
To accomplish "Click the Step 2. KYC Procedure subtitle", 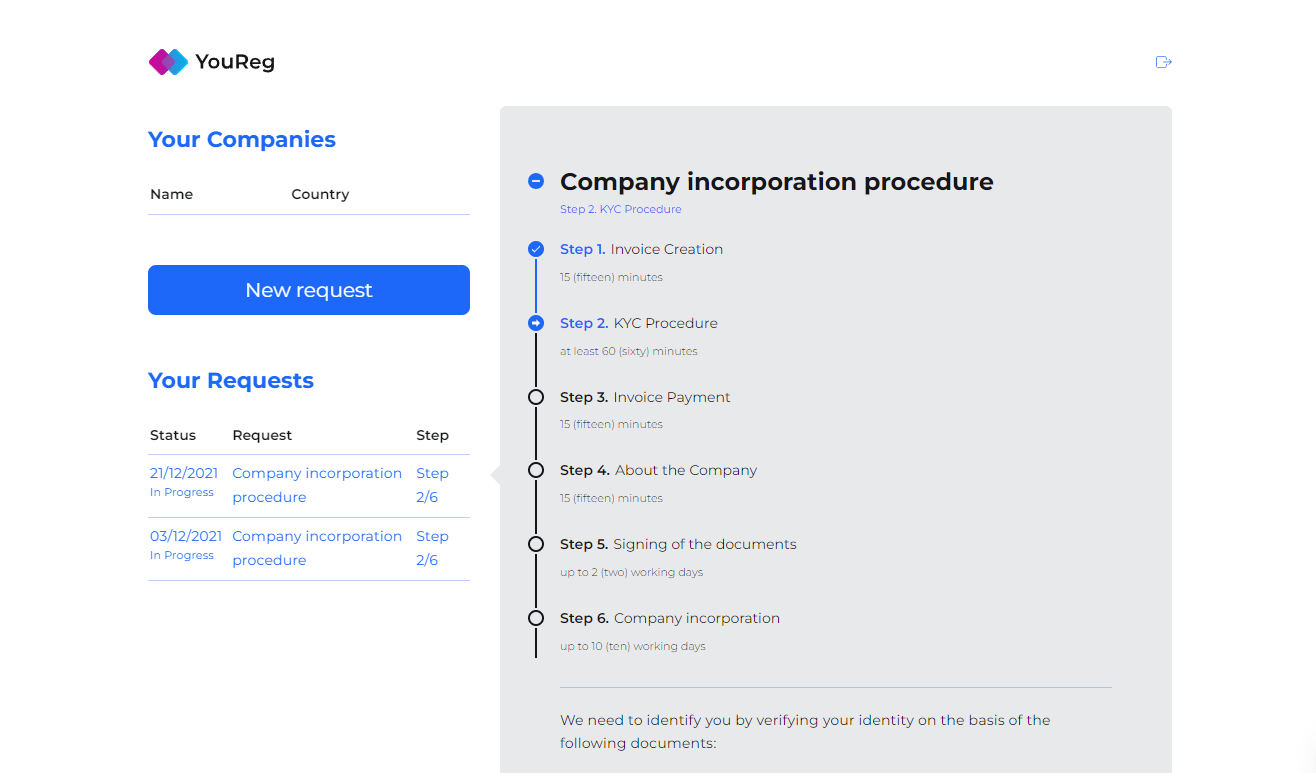I will (620, 210).
